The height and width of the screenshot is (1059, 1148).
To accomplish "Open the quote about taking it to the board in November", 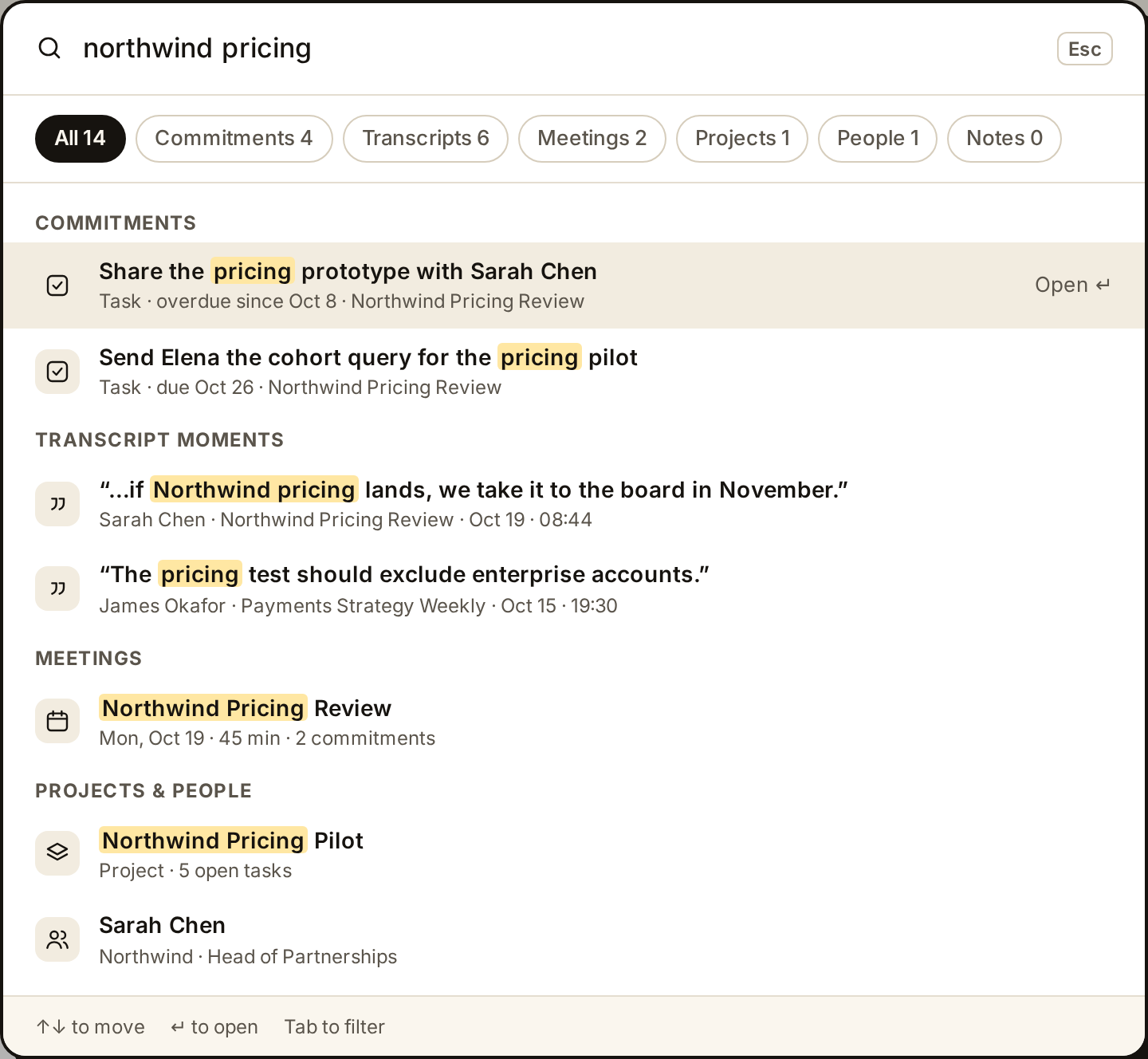I will click(x=574, y=504).
